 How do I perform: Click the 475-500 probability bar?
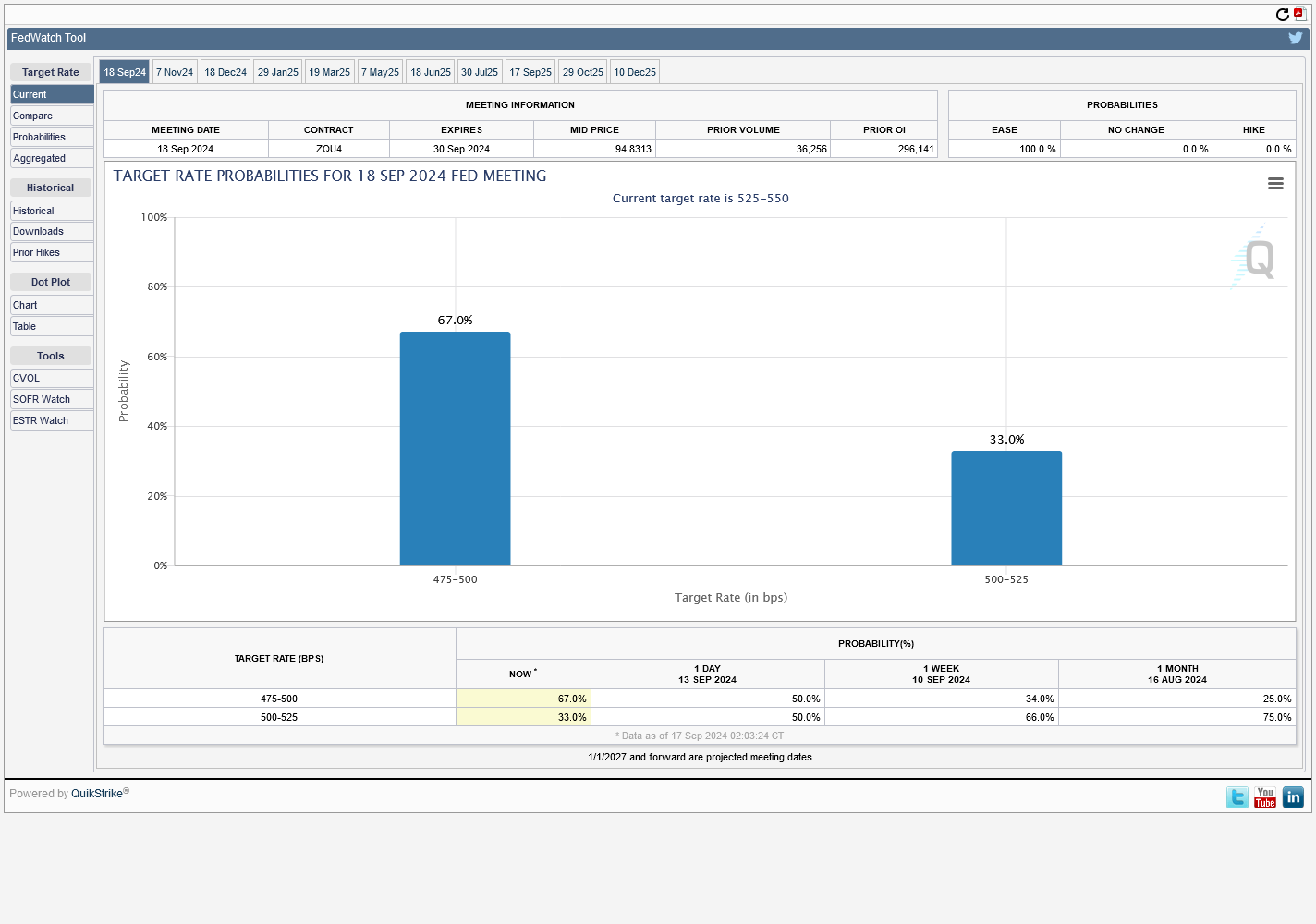455,448
